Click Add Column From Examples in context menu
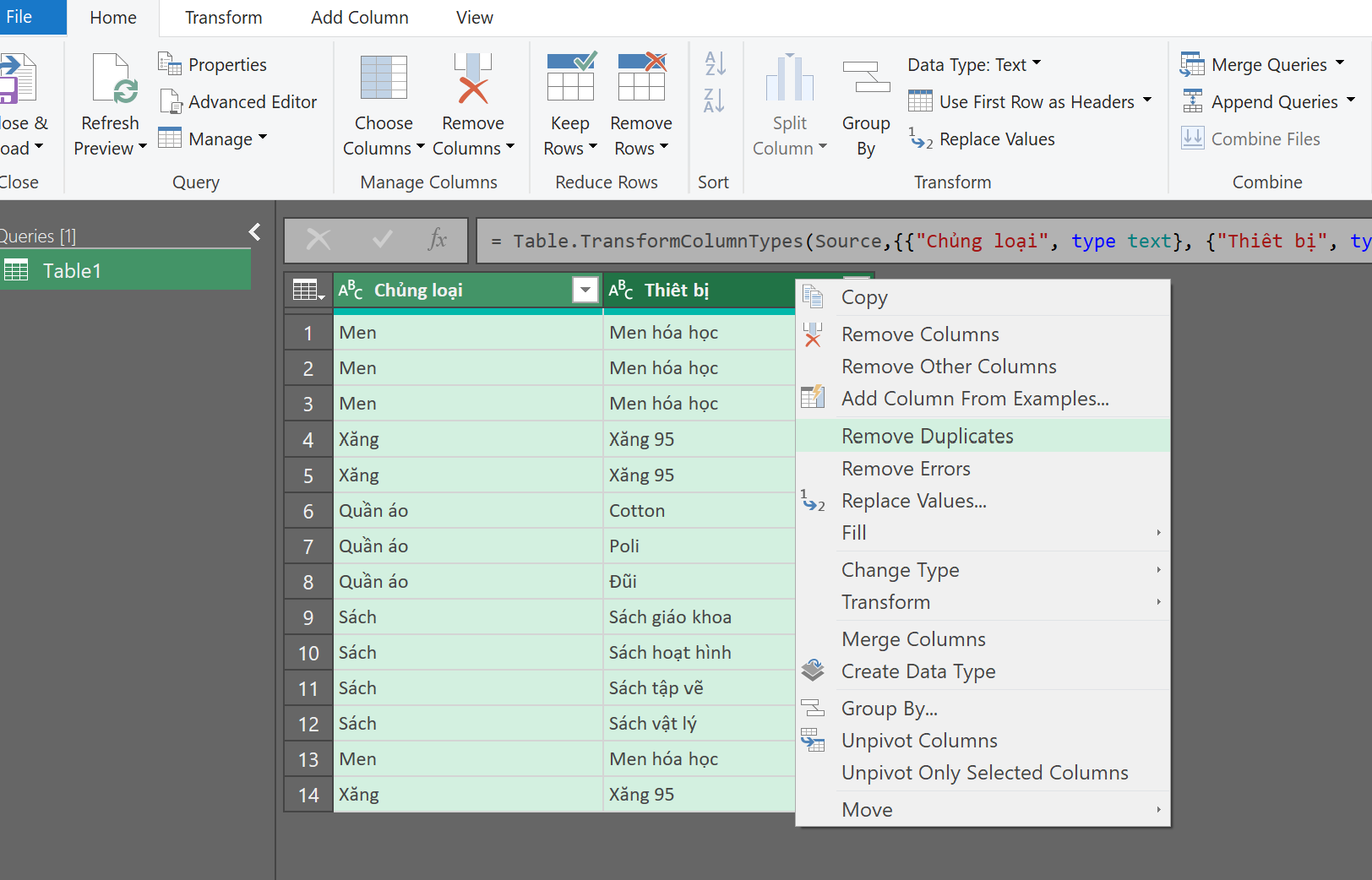The image size is (1372, 880). (974, 398)
